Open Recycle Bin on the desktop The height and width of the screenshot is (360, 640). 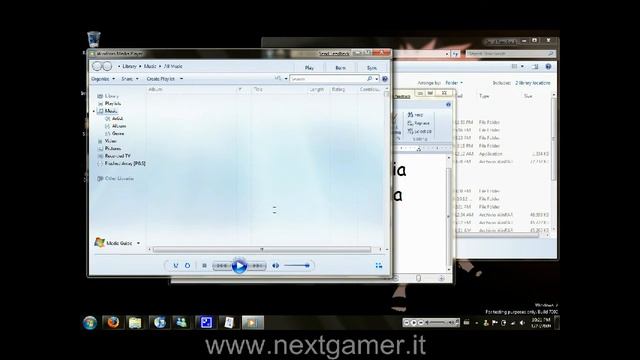(93, 40)
